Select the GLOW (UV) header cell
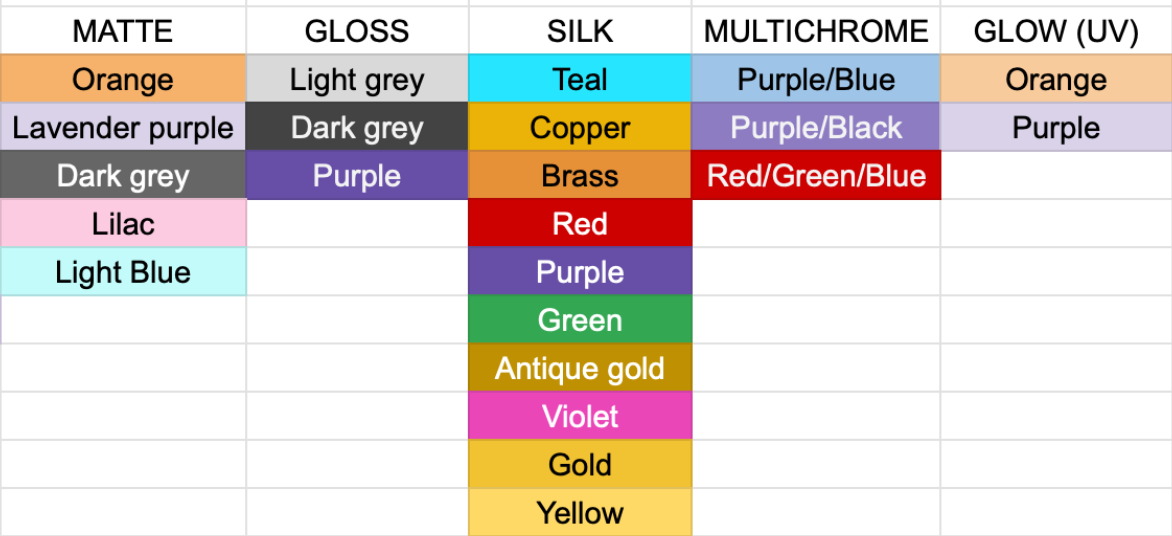Screen dimensions: 1172x536 (x=1056, y=32)
